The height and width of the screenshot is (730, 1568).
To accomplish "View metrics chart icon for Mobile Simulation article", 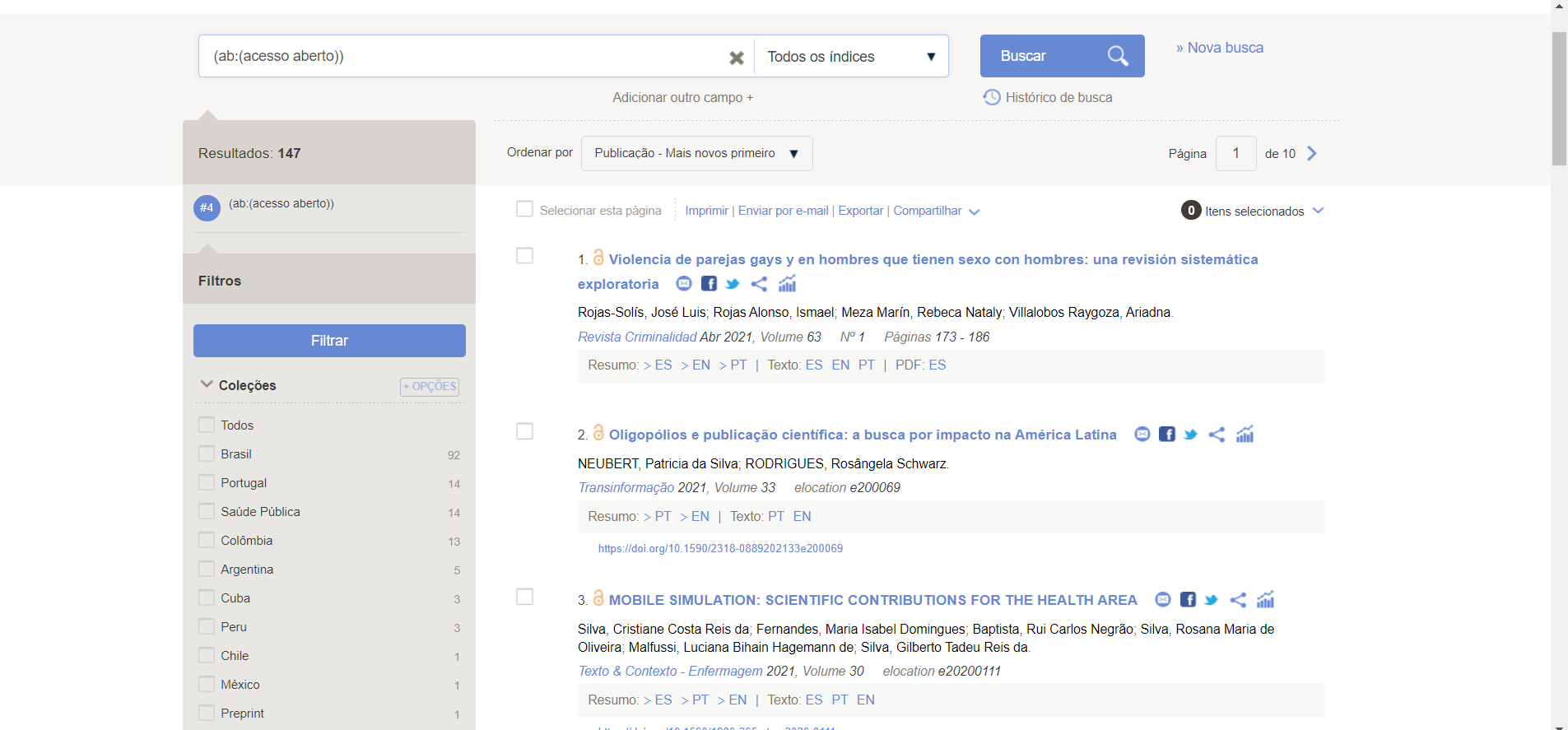I will point(1265,600).
